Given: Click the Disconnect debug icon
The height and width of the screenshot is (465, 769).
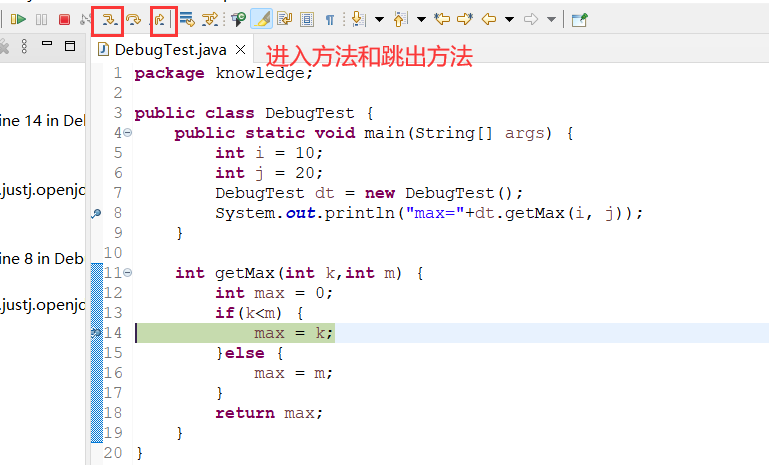Looking at the screenshot, I should tap(86, 20).
